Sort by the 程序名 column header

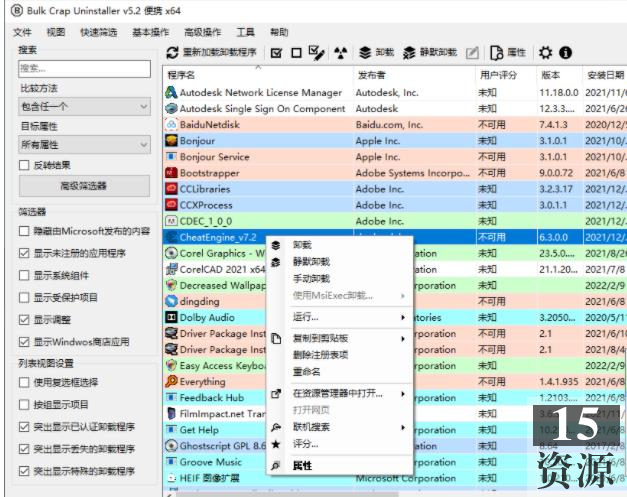258,74
